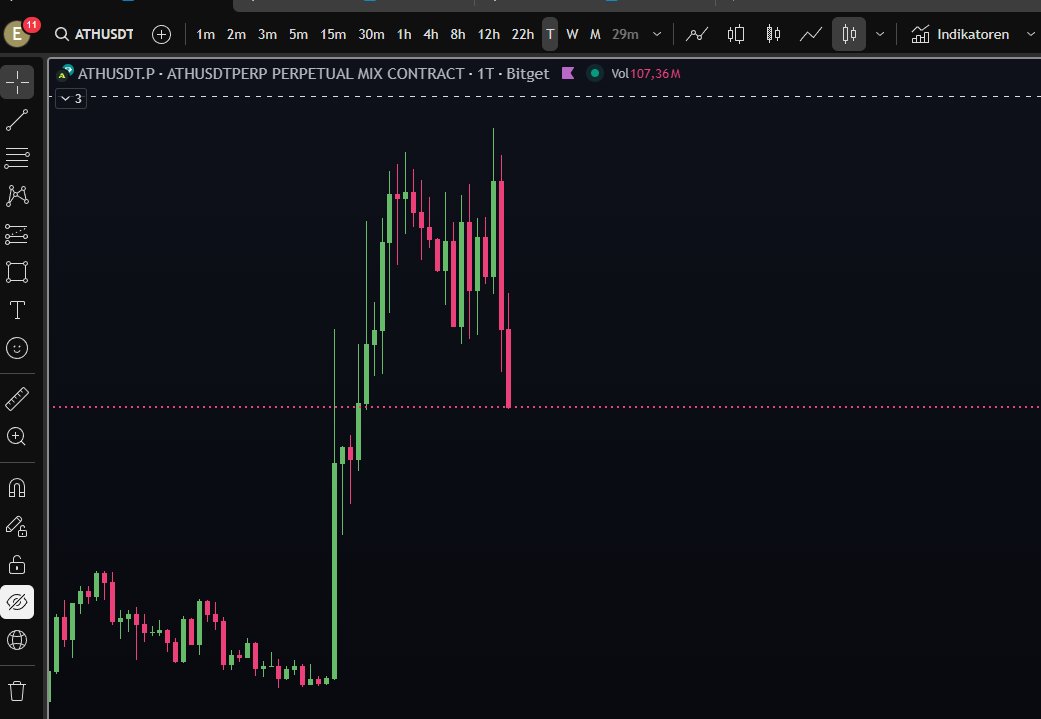Select the weekly W interval
The height and width of the screenshot is (719, 1041).
(572, 34)
